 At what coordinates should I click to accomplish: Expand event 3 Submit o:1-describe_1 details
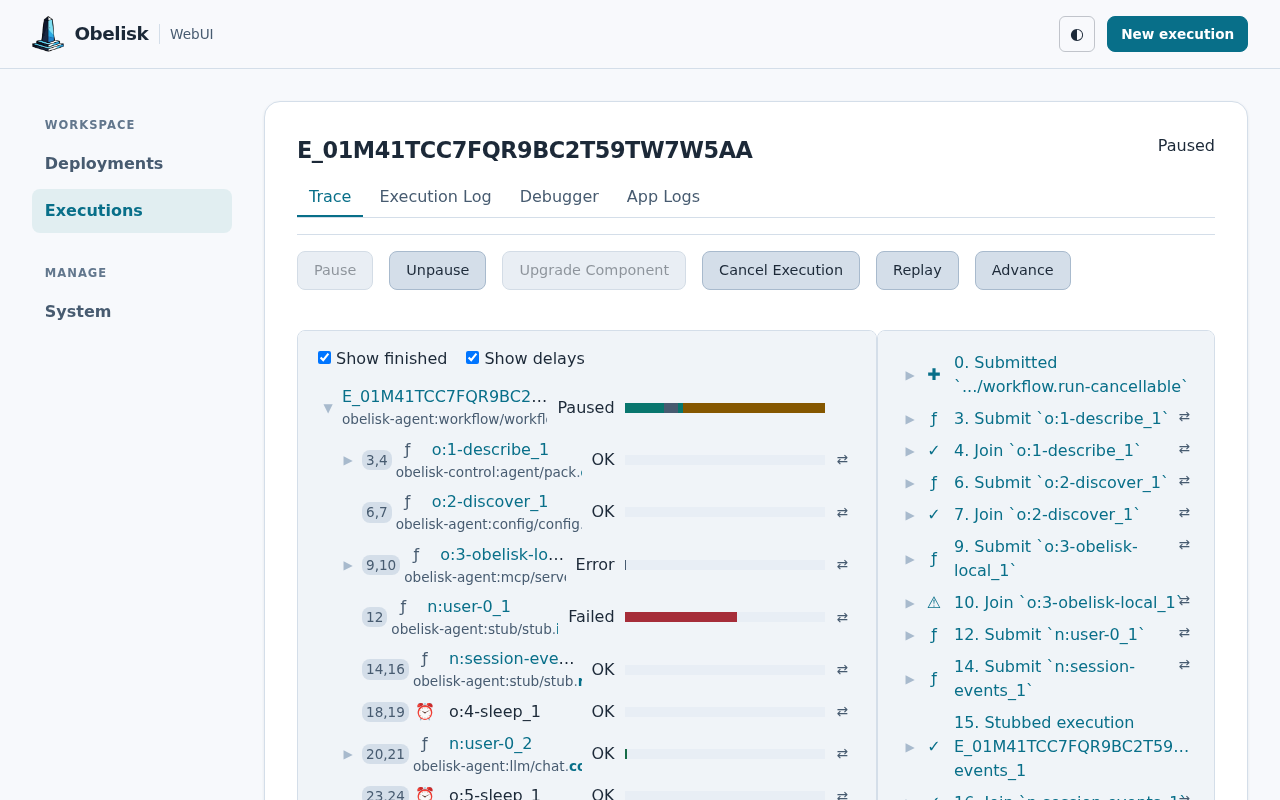[x=910, y=419]
